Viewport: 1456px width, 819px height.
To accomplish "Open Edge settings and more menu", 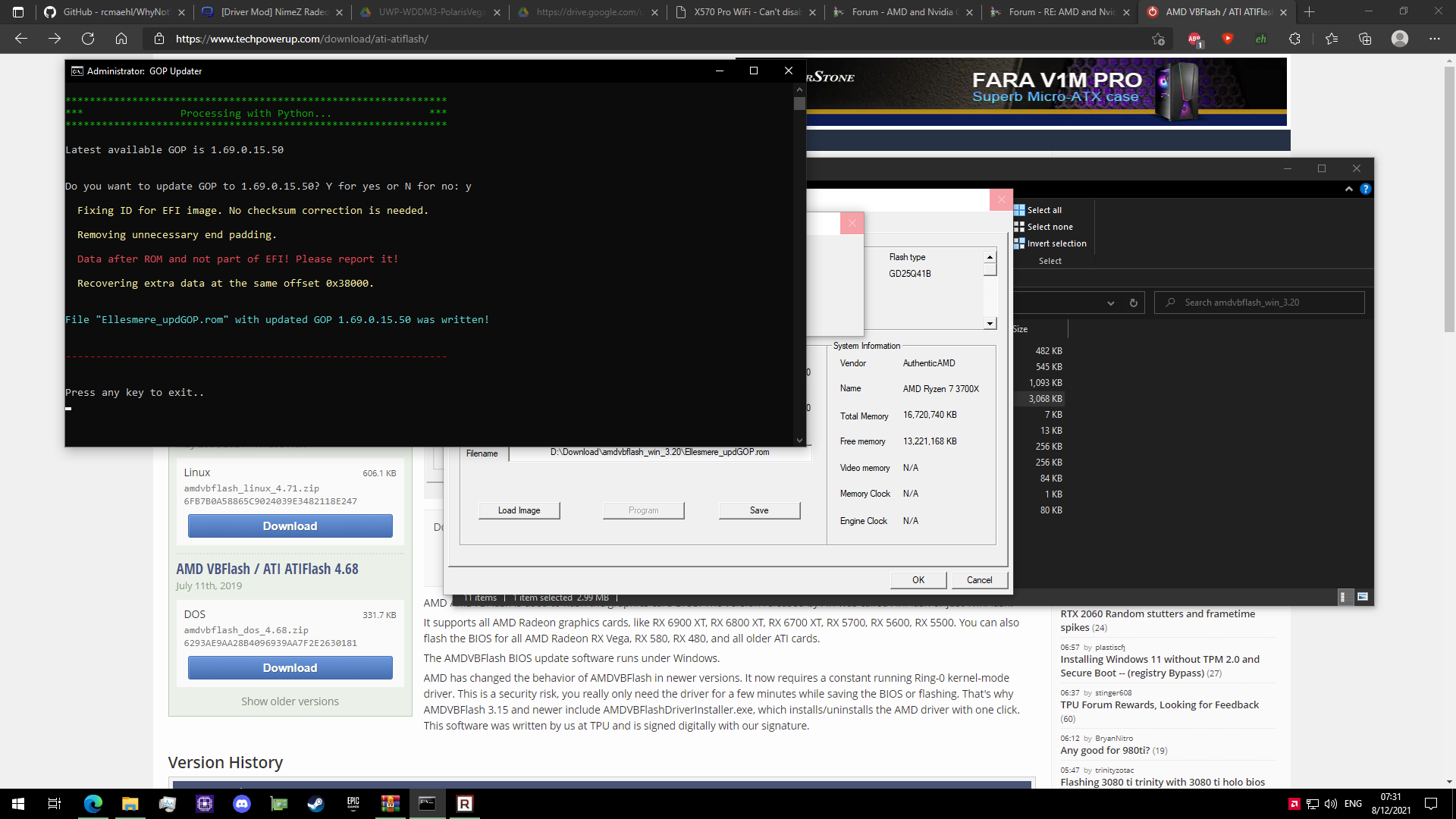I will pos(1435,39).
